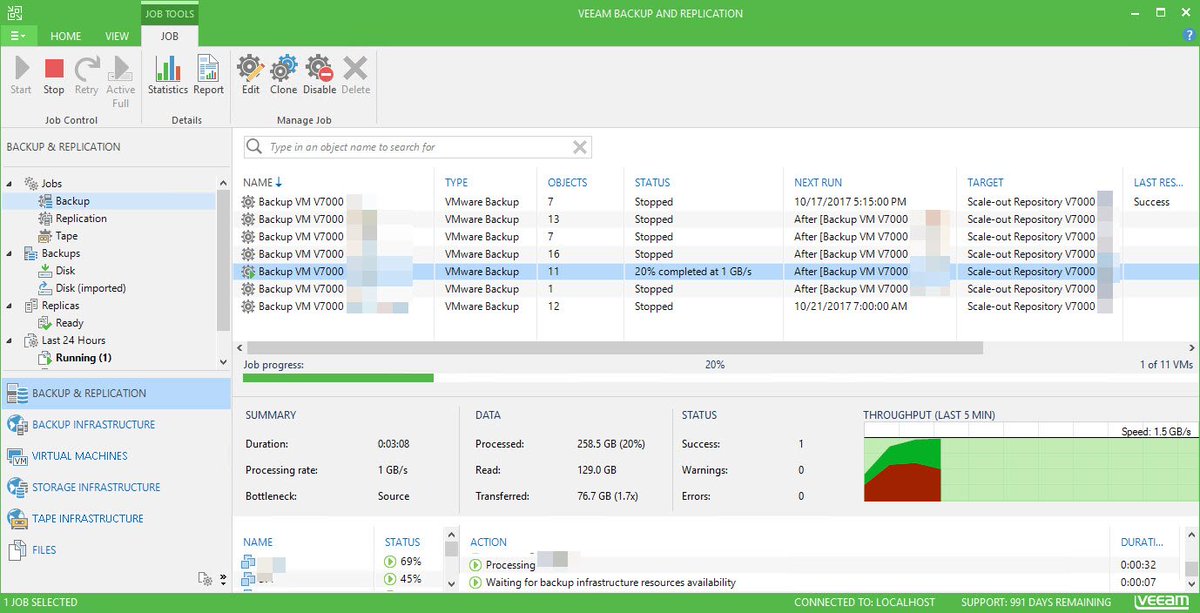This screenshot has height=613, width=1200.
Task: Collapse the Replicas tree node
Action: [10, 306]
